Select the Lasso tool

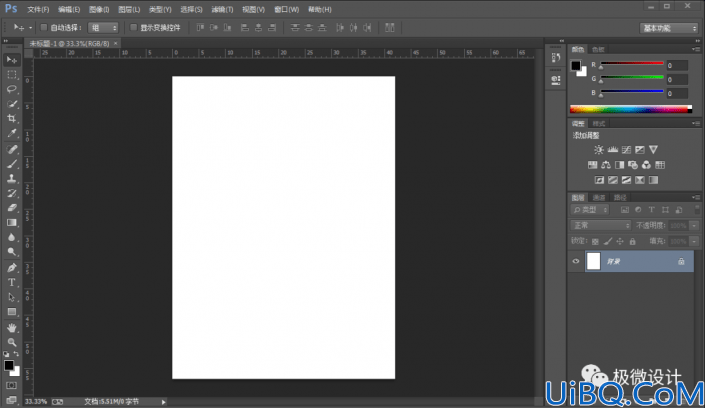[x=12, y=89]
